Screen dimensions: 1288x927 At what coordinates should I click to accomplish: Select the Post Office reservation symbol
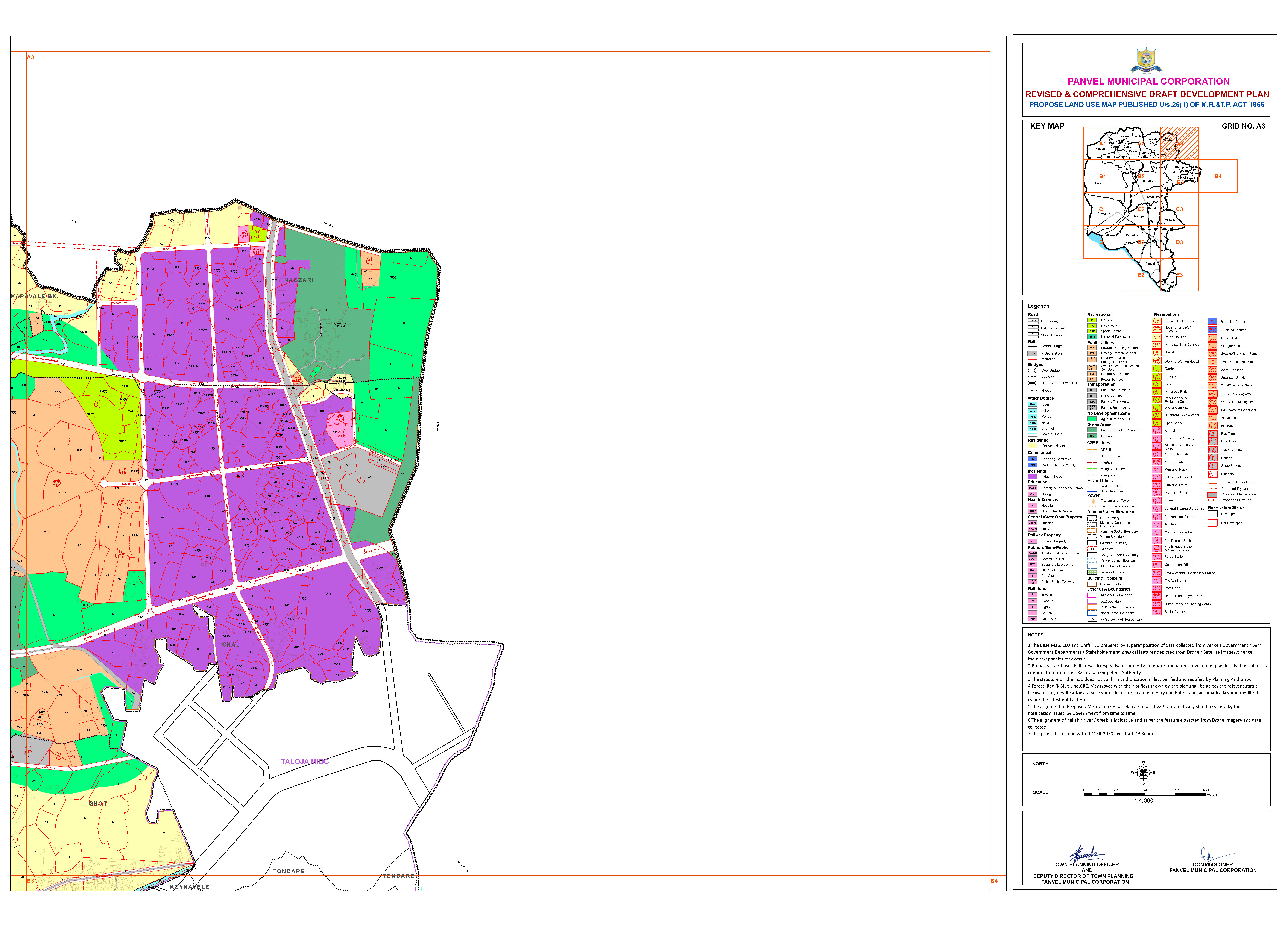(1157, 588)
